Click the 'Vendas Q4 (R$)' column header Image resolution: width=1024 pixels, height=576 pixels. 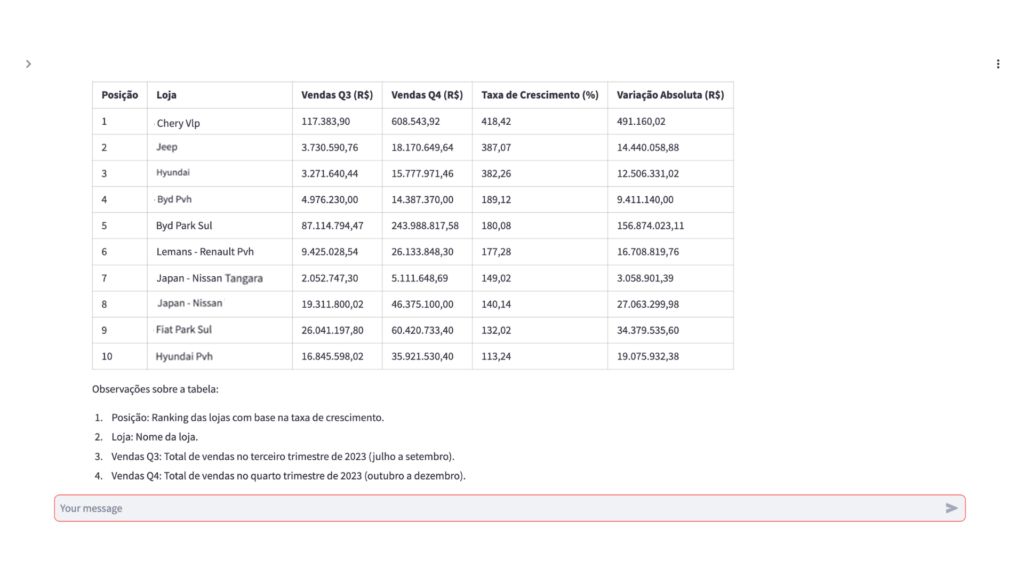[x=427, y=95]
